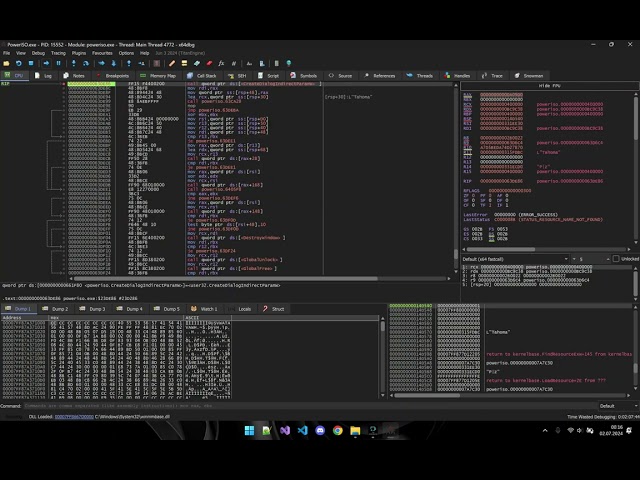Click the Step Over icon
The image size is (640, 480).
(x=86, y=63)
